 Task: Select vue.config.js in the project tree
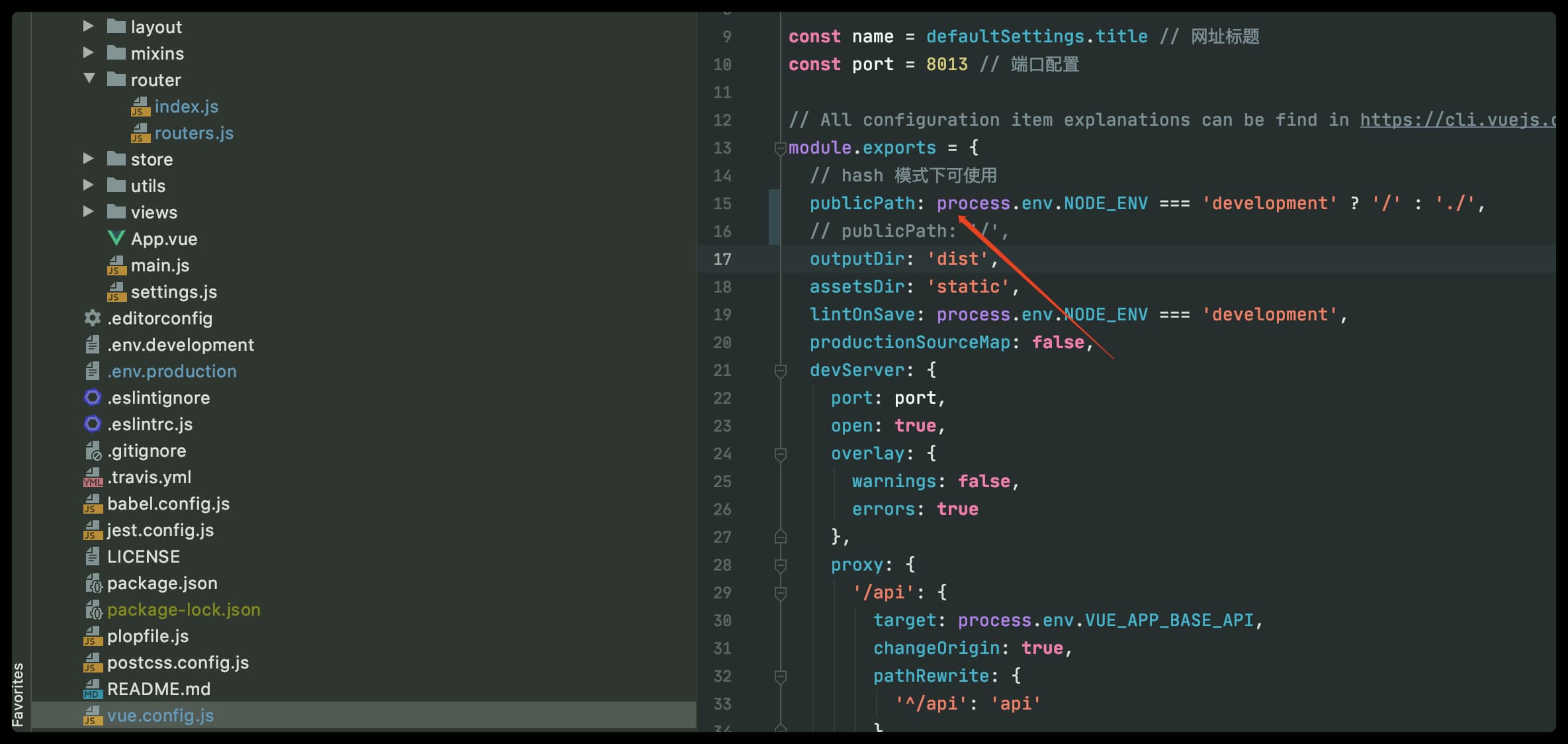160,716
